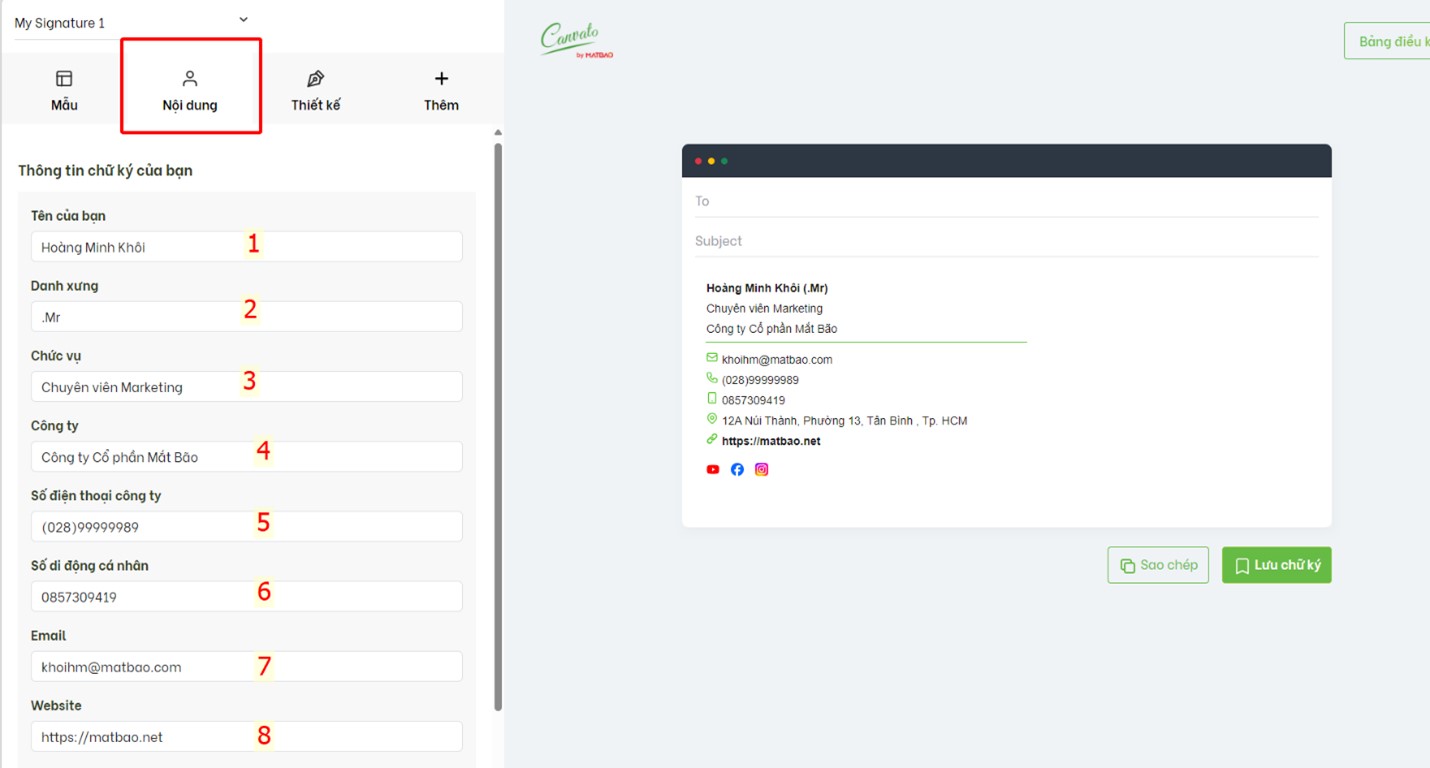Click the Canvato logo

(x=576, y=40)
